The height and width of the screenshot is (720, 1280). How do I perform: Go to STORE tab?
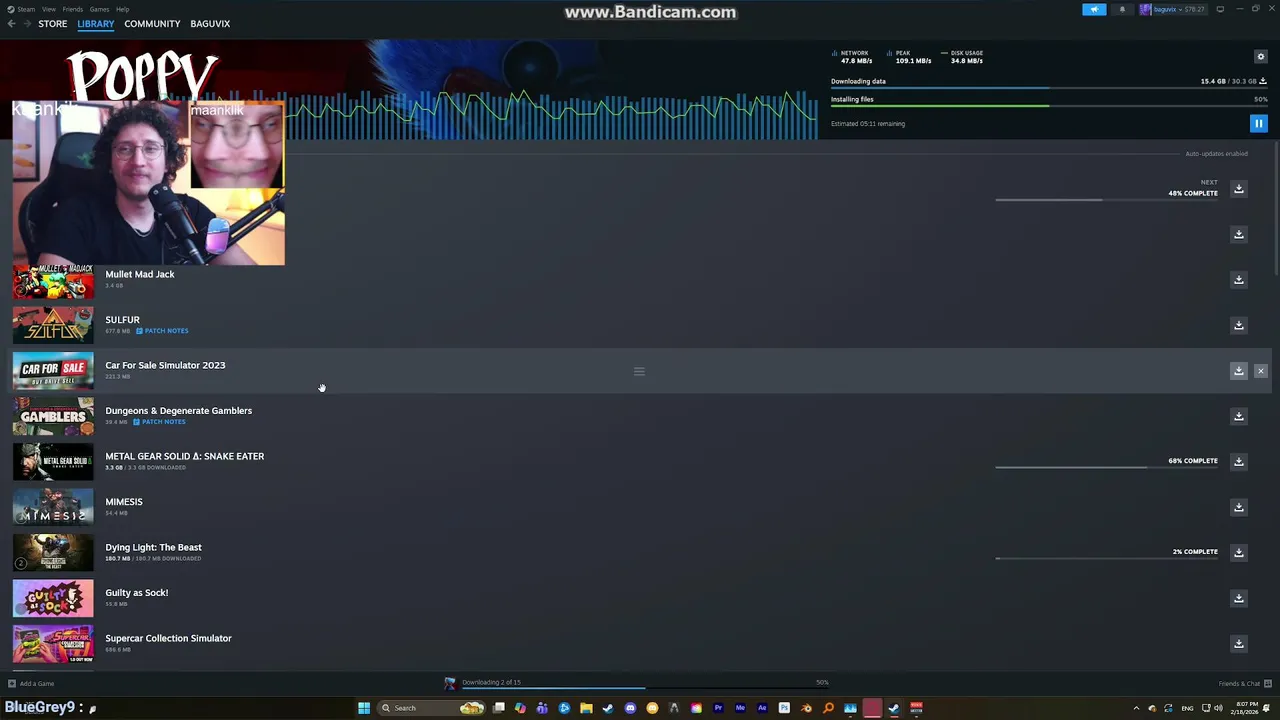point(53,24)
